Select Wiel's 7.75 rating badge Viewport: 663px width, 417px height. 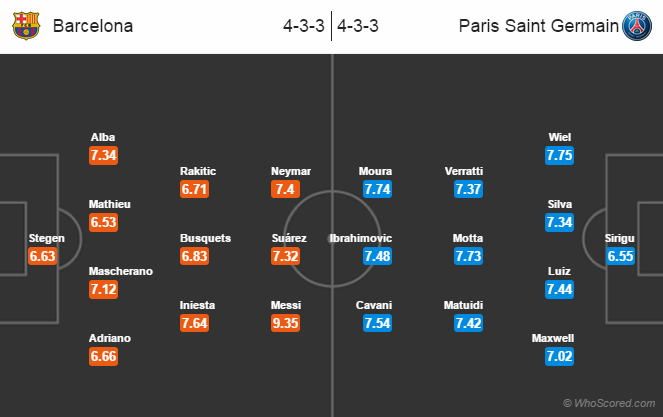(559, 155)
